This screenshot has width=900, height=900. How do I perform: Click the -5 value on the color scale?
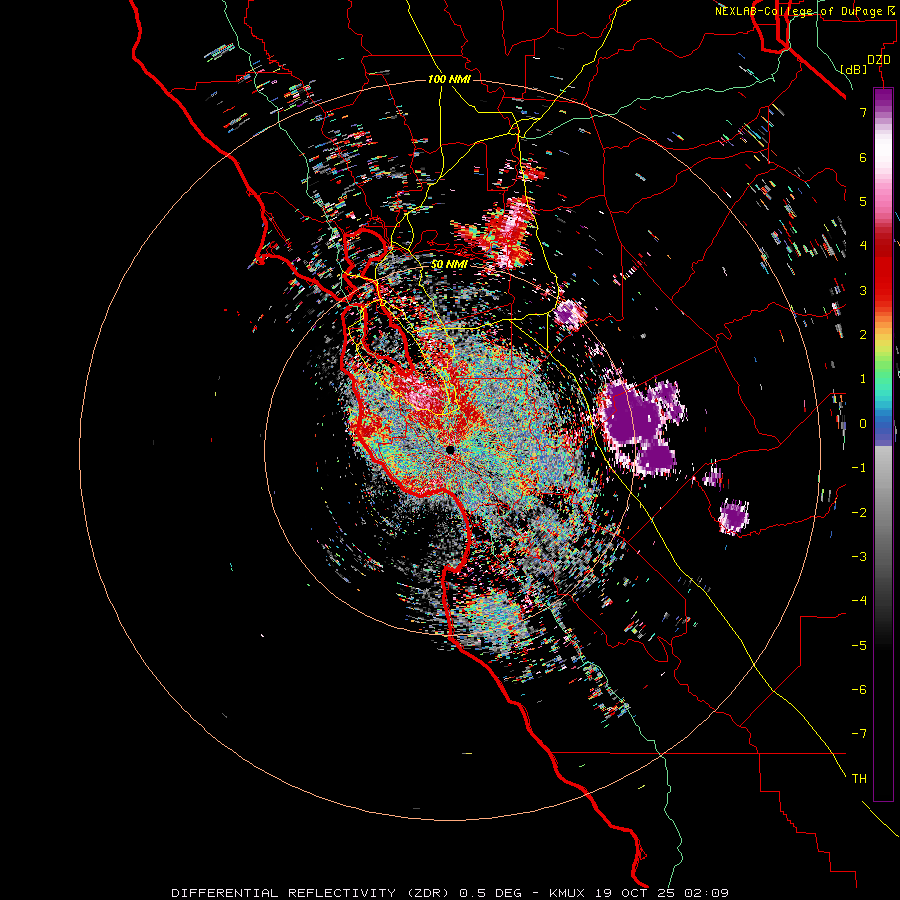(859, 645)
